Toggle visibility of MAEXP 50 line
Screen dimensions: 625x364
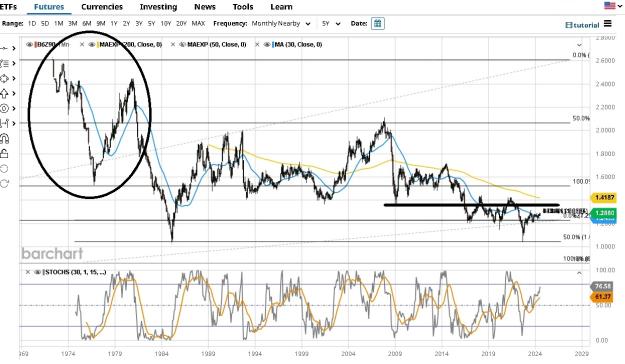(x=183, y=45)
